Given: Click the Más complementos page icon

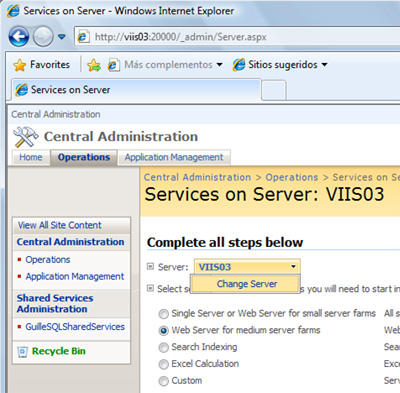Looking at the screenshot, I should coord(113,65).
